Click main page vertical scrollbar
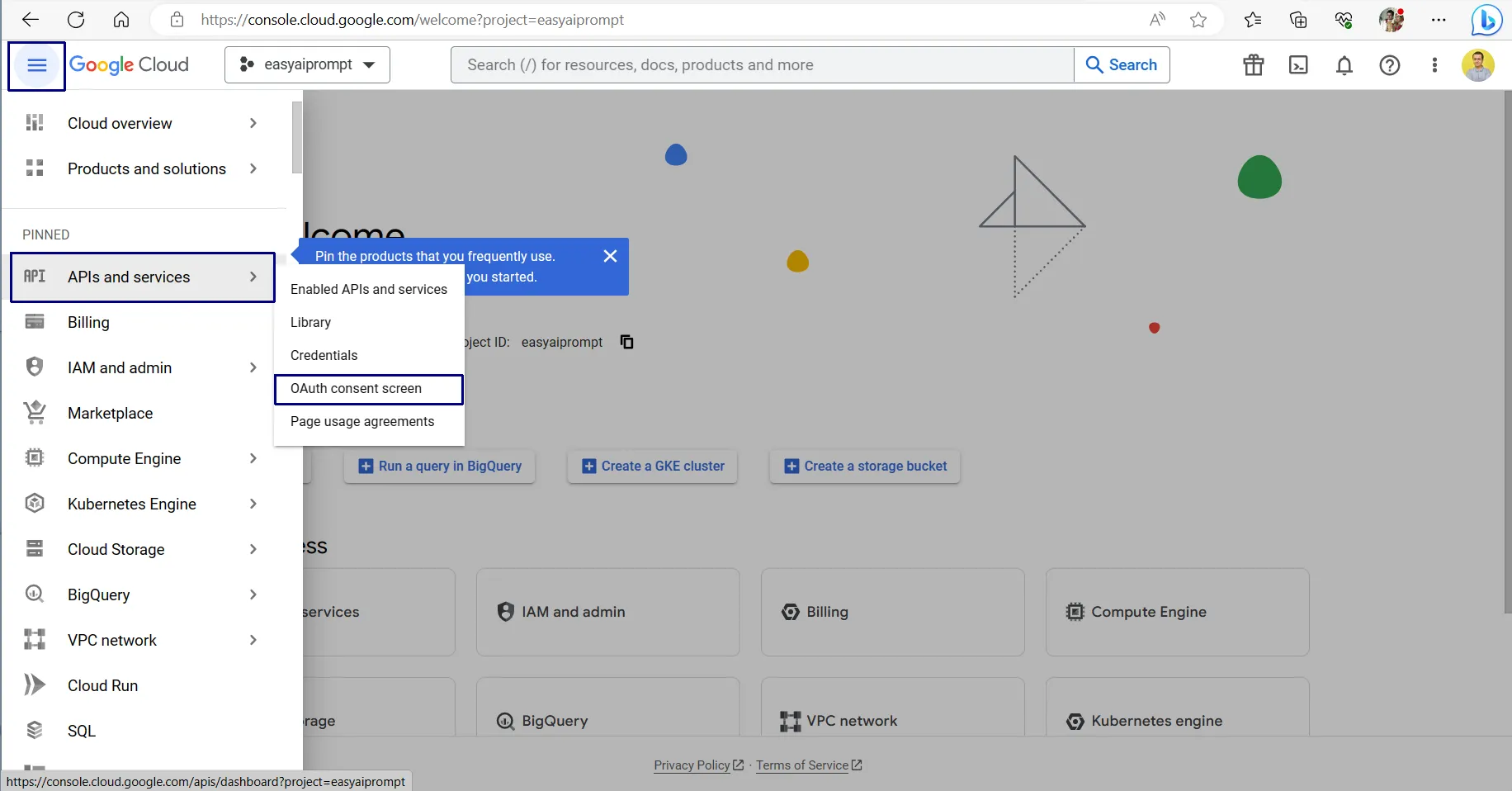1512x791 pixels. tap(1507, 352)
